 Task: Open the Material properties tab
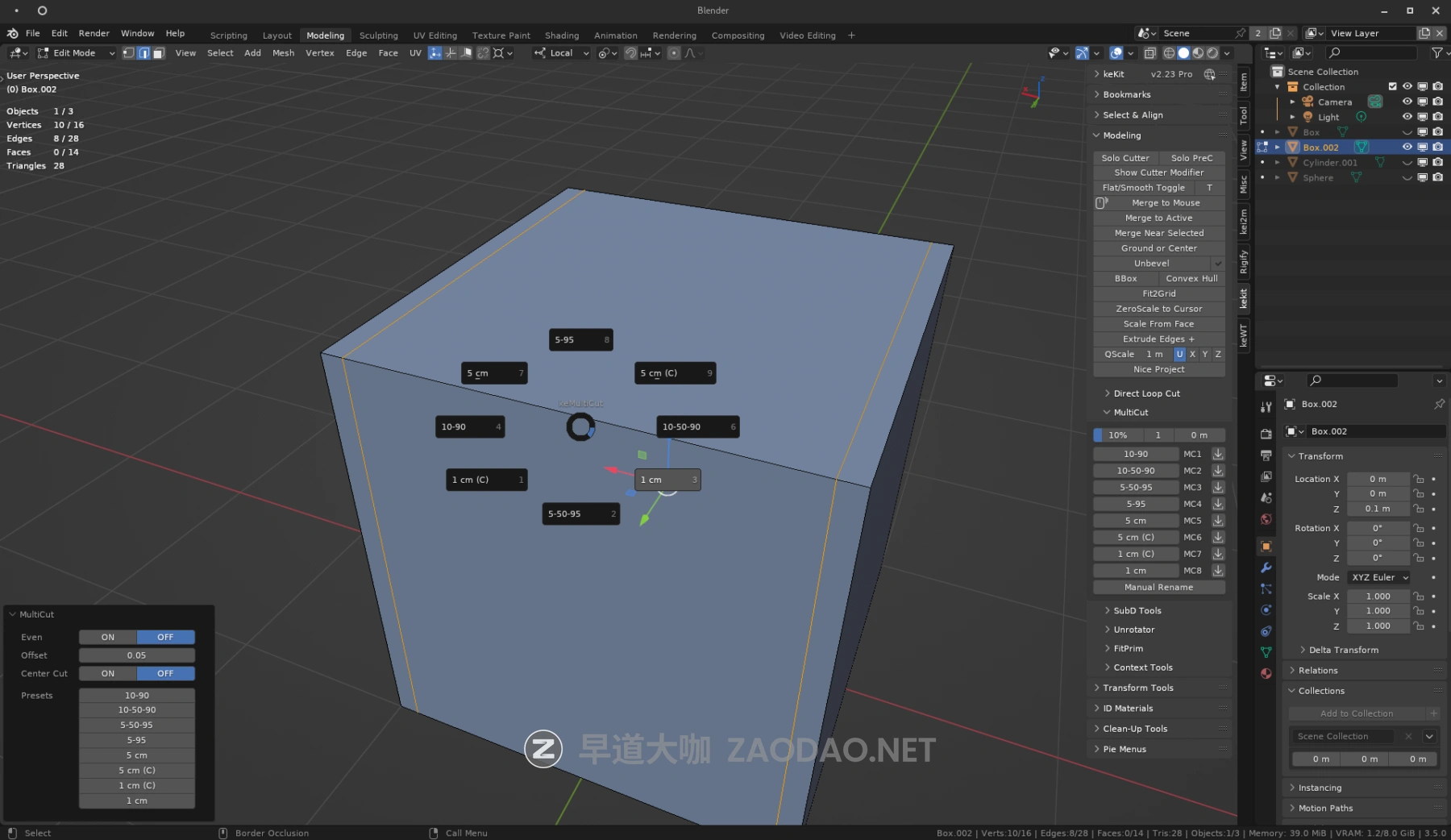(1266, 673)
